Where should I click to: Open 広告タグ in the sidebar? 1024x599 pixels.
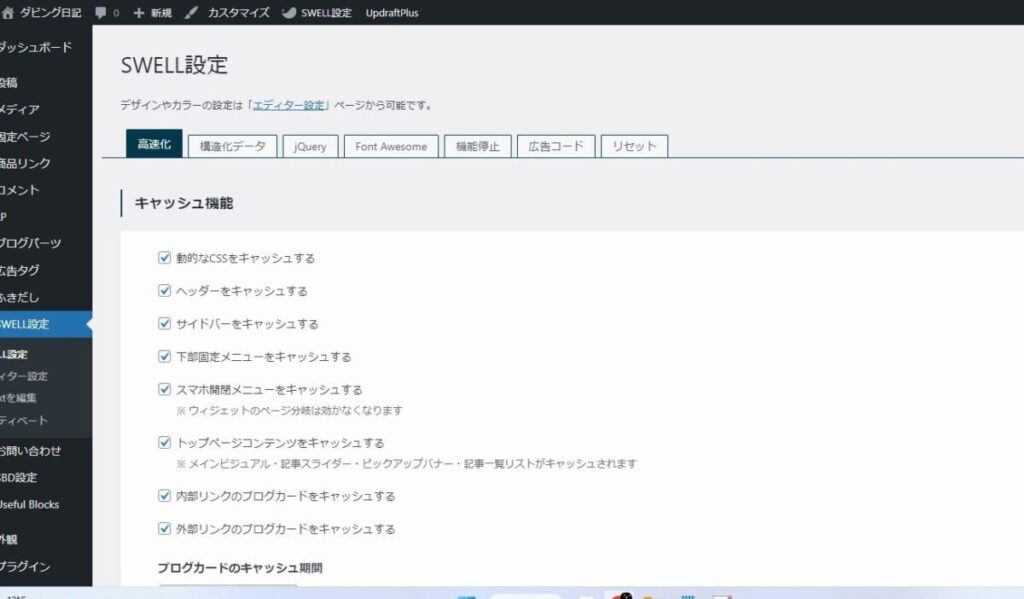coord(20,270)
